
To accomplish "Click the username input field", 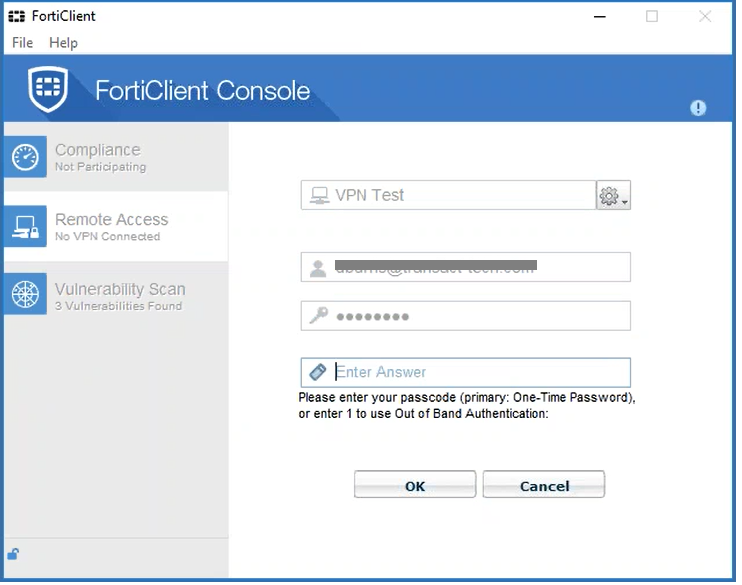I will [466, 267].
